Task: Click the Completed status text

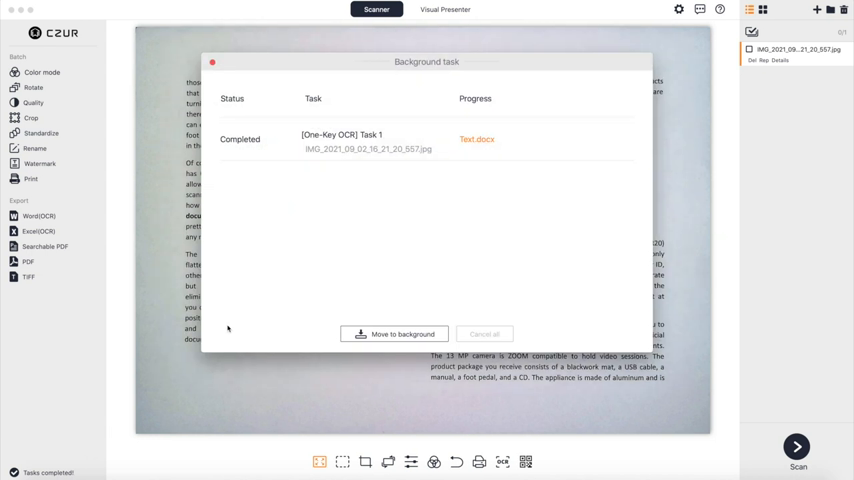Action: click(x=240, y=139)
